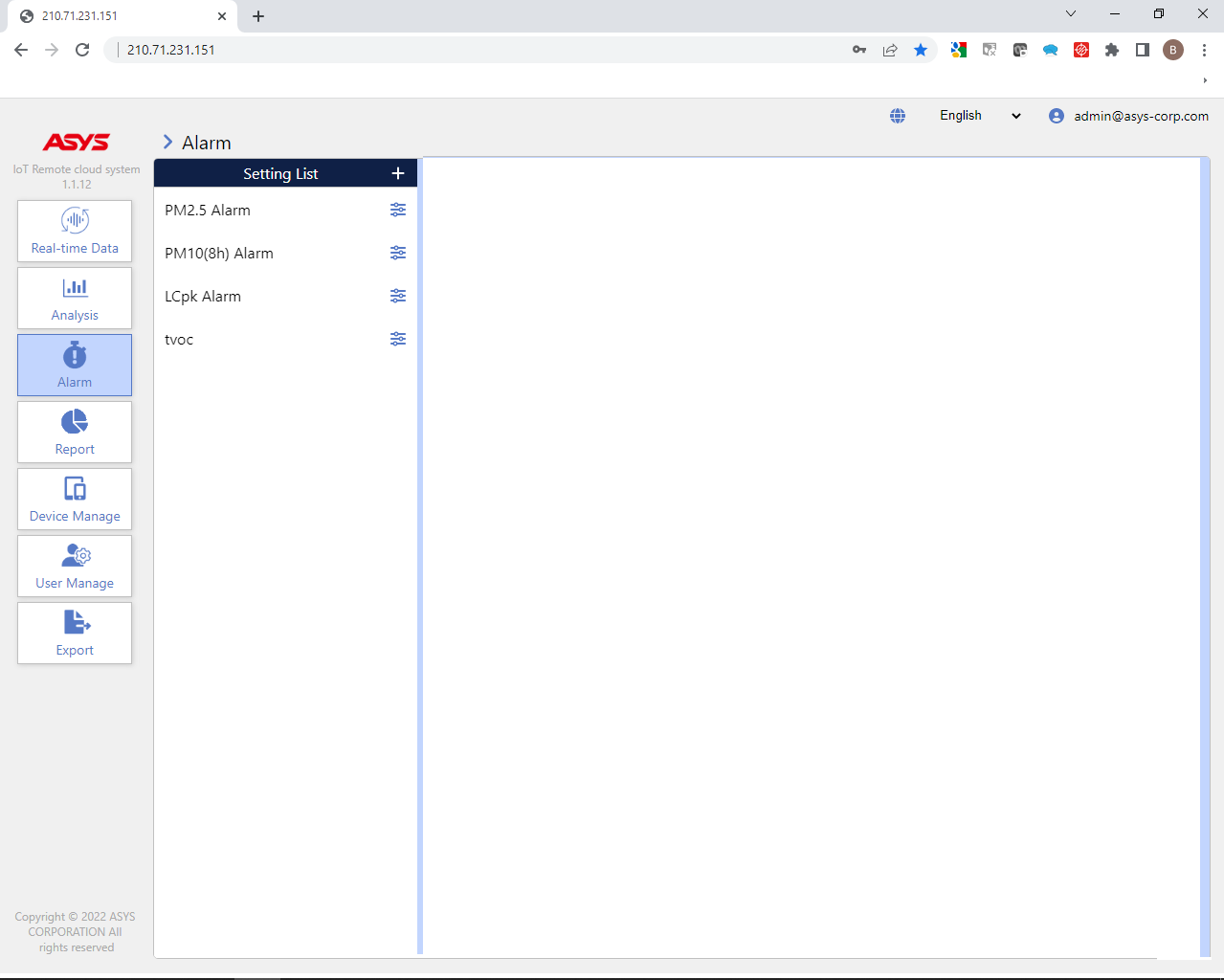The image size is (1224, 980).
Task: Click the ASYS logo
Action: tap(77, 142)
